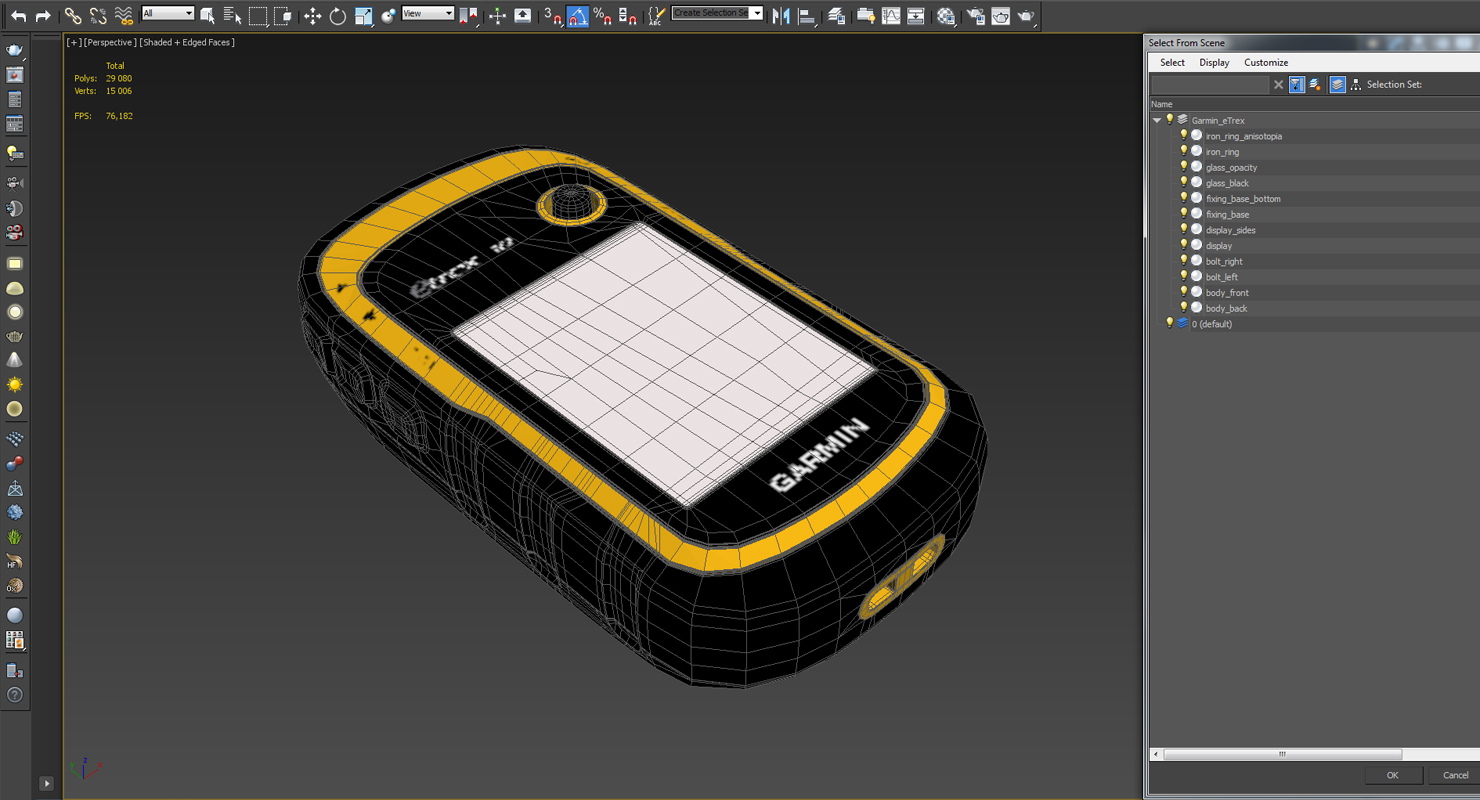
Task: Open Schematic View from toolbar
Action: pos(915,15)
